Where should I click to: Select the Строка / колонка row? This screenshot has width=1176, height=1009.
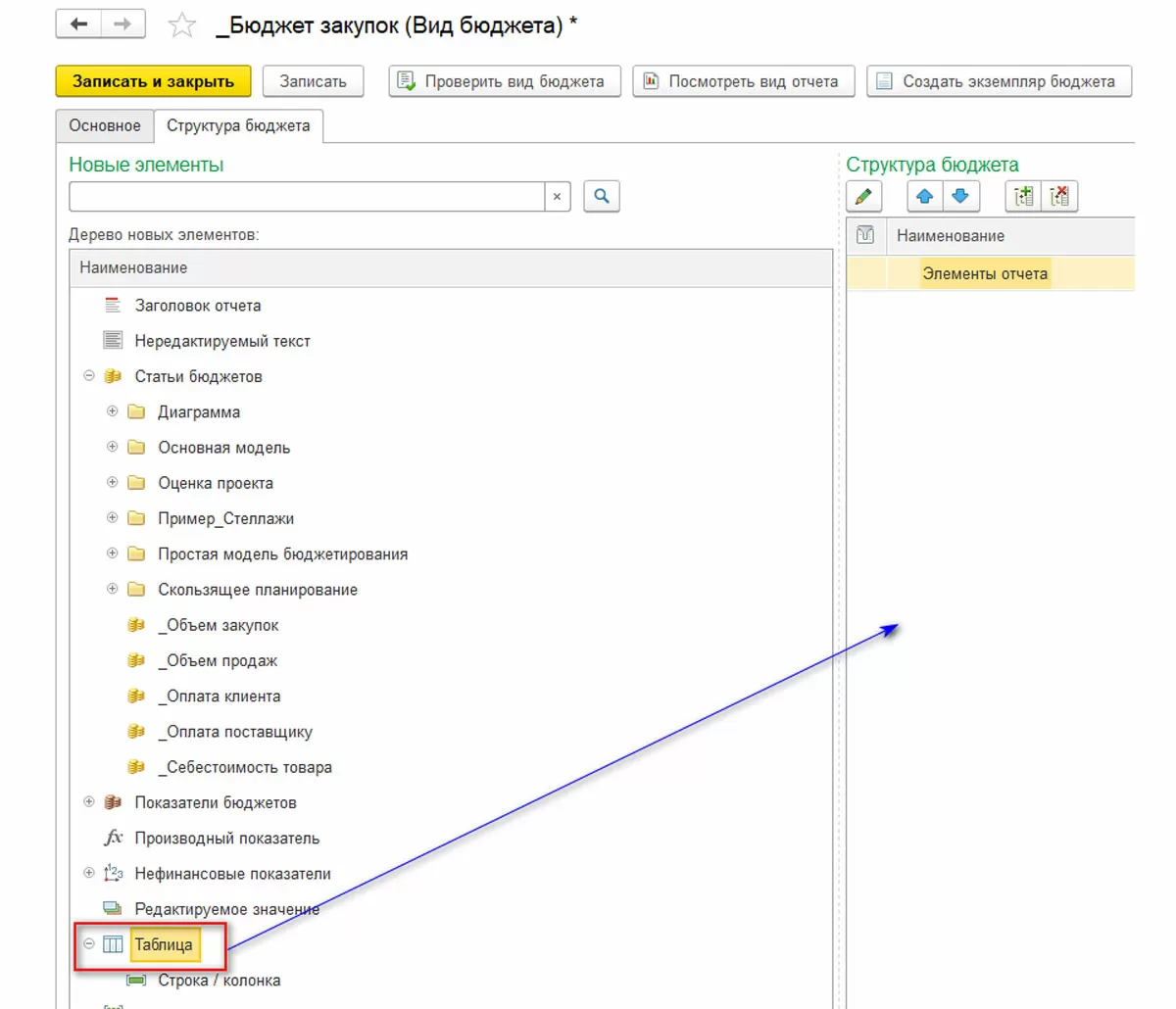point(451,980)
